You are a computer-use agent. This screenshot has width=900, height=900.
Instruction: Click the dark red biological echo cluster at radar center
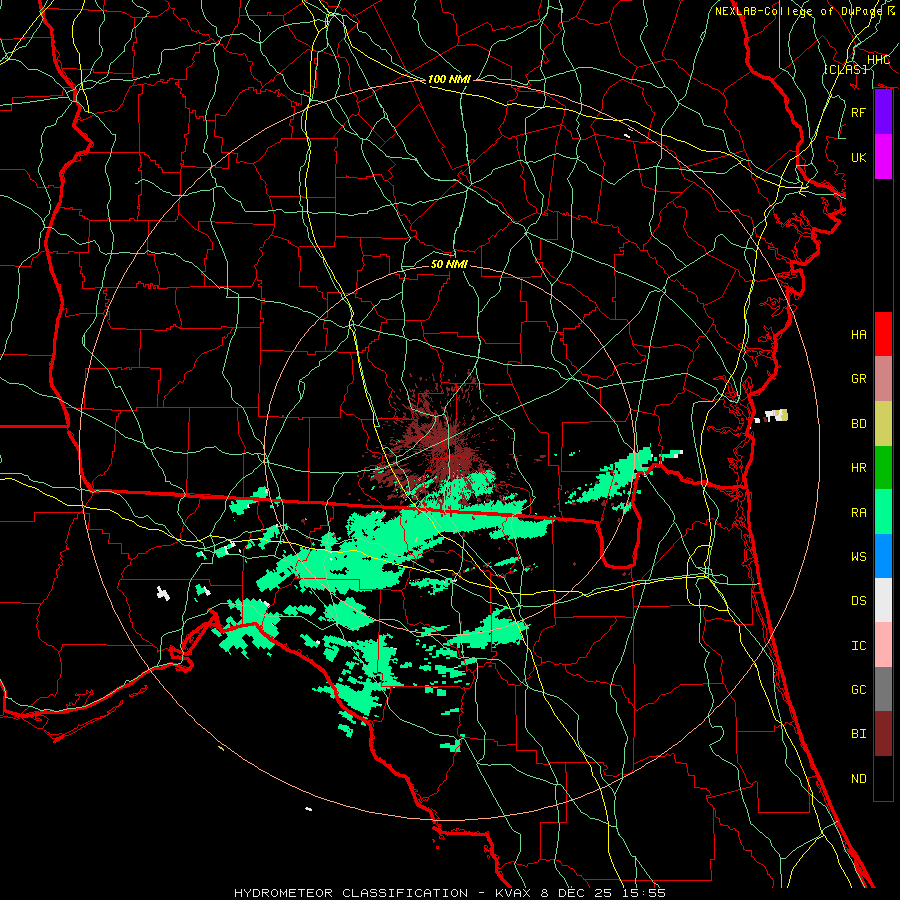pos(445,440)
